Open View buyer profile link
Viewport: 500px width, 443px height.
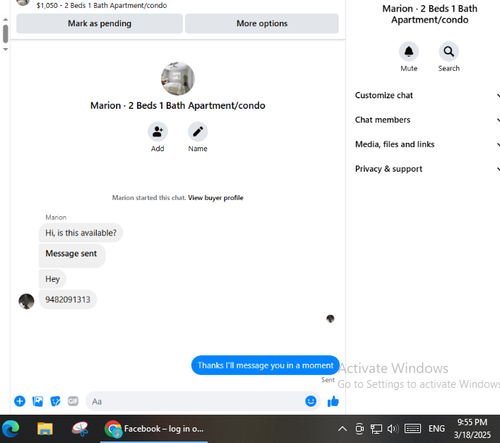point(215,198)
